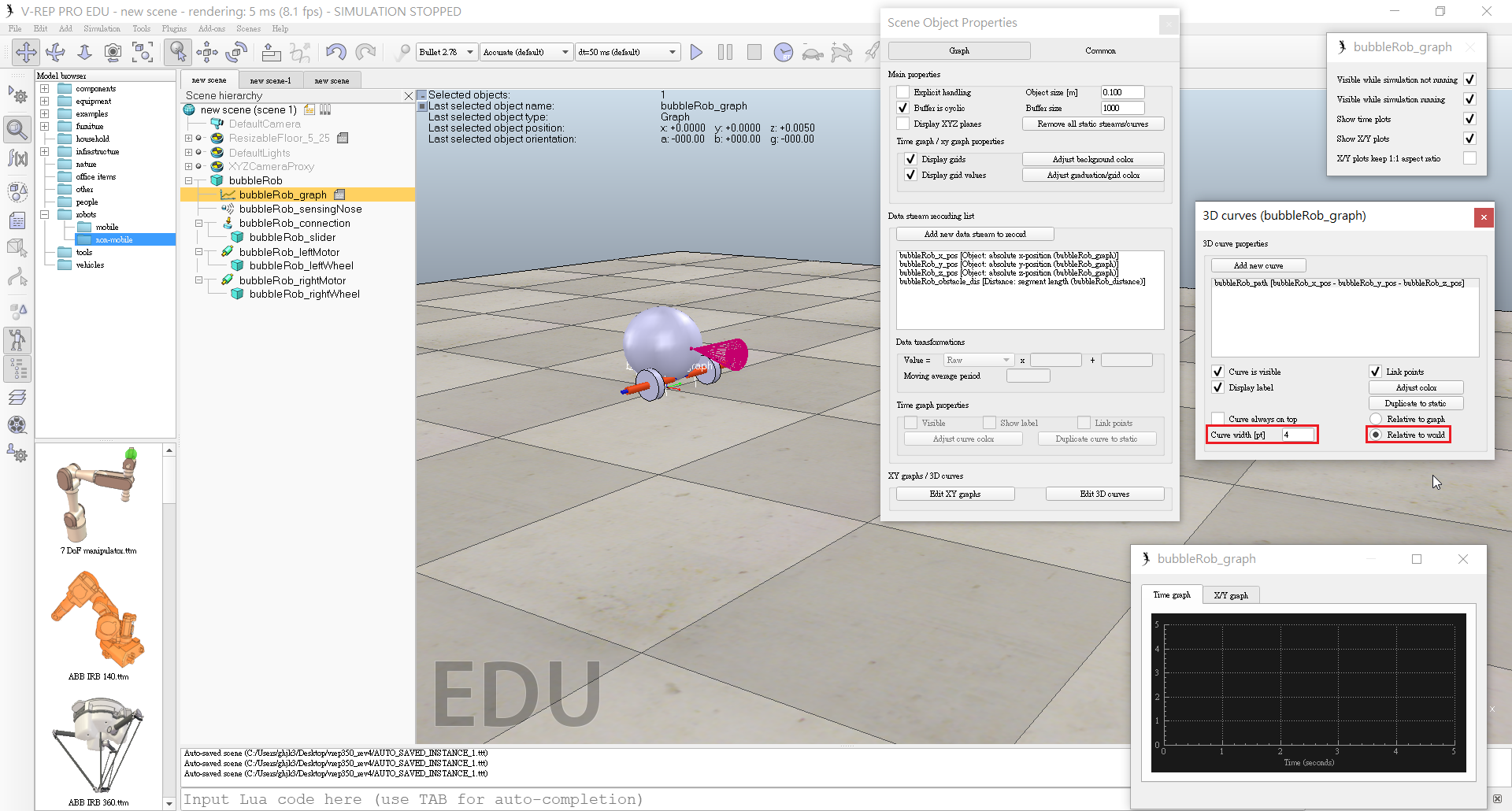Toggle X/Y plots keep 1:1 aspect ratio

1469,158
